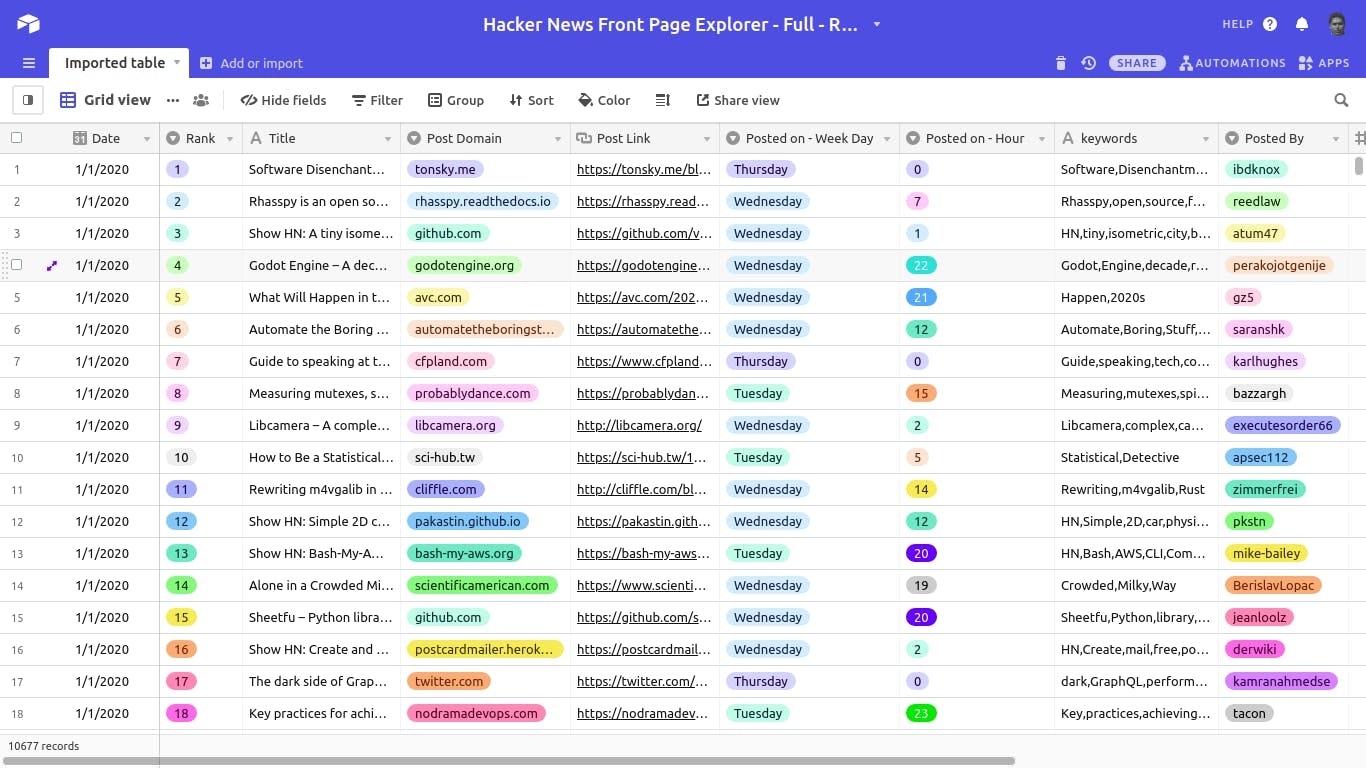This screenshot has height=768, width=1366.
Task: Toggle the select-all records checkbox
Action: pos(14,138)
